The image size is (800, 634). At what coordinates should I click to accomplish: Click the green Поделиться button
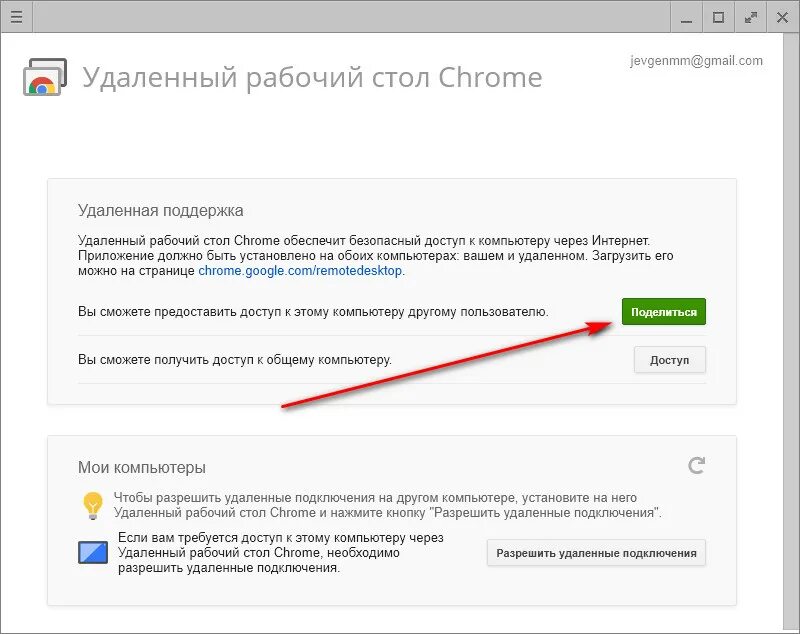click(x=664, y=312)
